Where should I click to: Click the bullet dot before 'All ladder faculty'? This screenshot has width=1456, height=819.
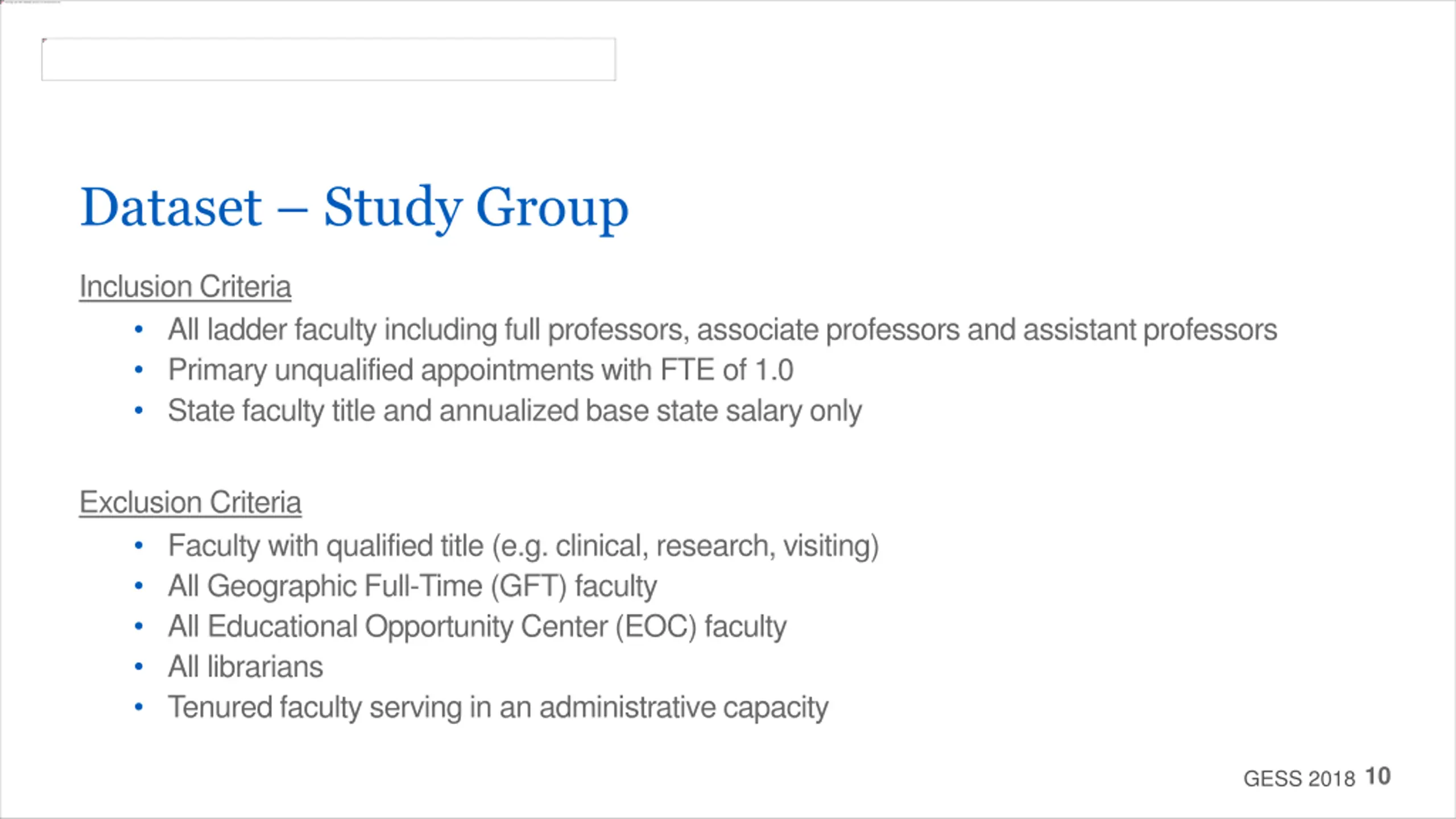pos(138,329)
